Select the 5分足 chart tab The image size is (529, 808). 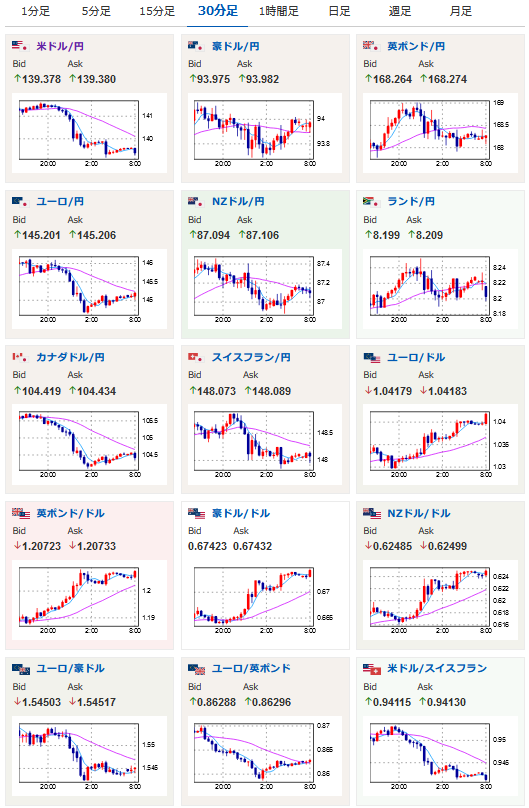[96, 11]
